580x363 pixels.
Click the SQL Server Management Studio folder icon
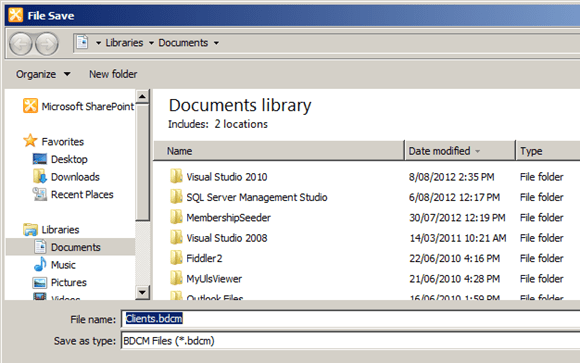[176, 196]
